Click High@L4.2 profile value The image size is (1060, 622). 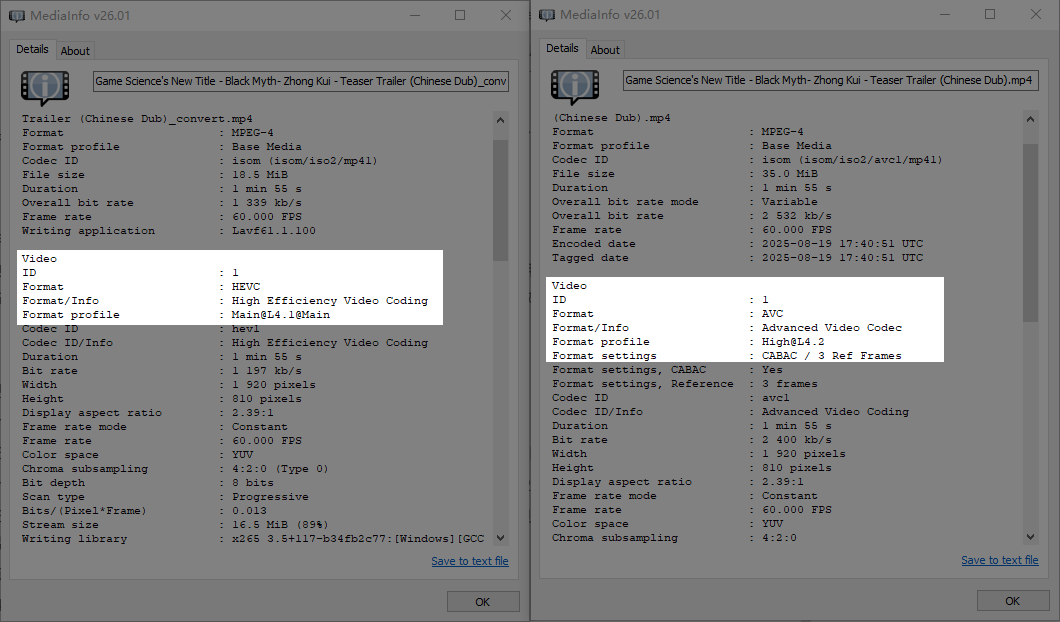click(x=793, y=342)
